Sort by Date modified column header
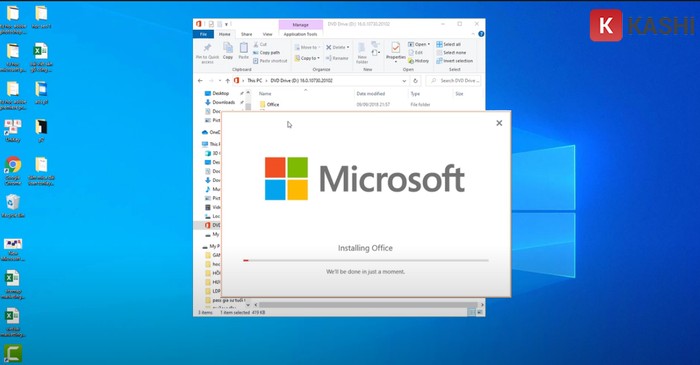Screen dimensions: 700x365 (371, 94)
